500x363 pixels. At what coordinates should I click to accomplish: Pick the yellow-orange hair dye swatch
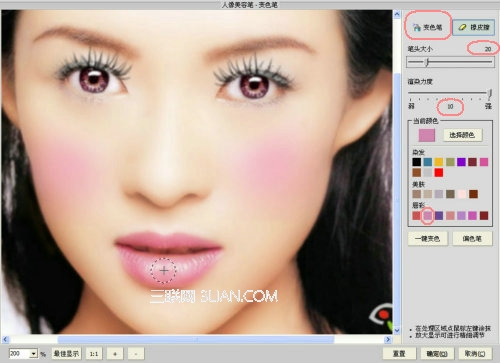[x=439, y=162]
